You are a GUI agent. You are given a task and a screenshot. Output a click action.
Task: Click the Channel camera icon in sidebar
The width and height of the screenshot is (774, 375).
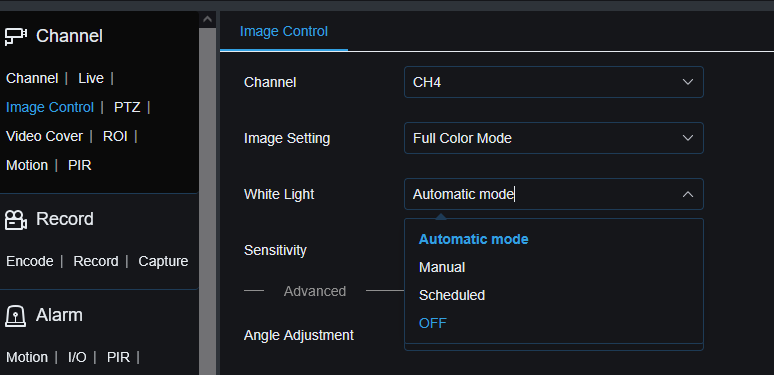16,37
